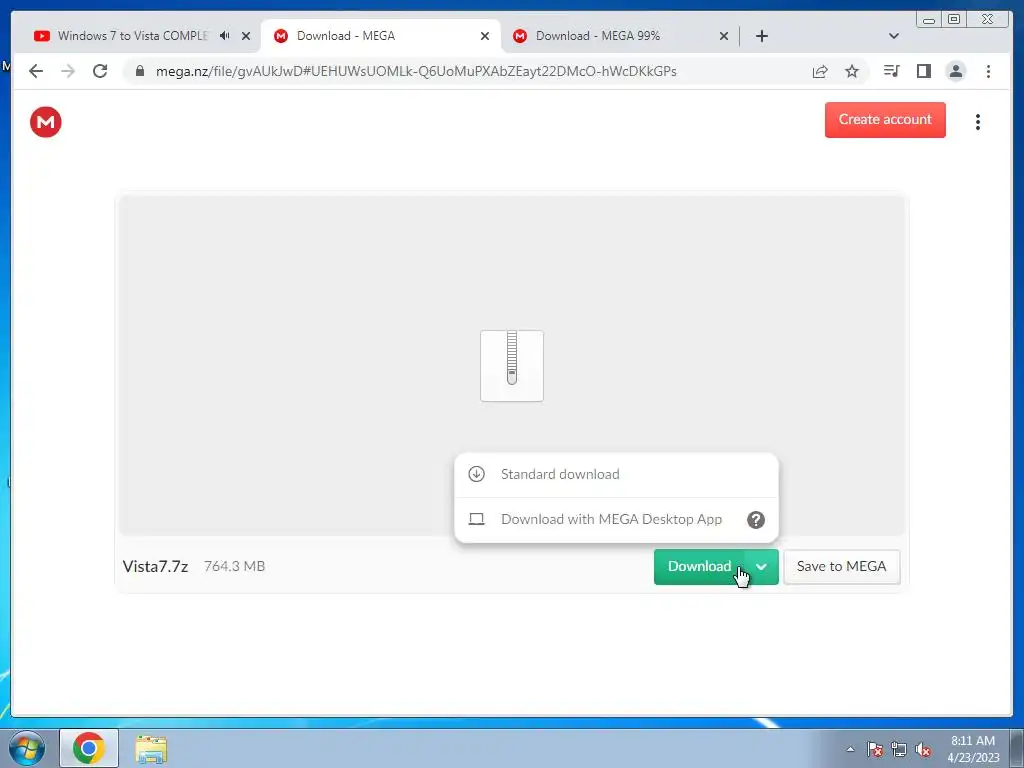The image size is (1024, 768).
Task: Click the Create account button
Action: 885,120
